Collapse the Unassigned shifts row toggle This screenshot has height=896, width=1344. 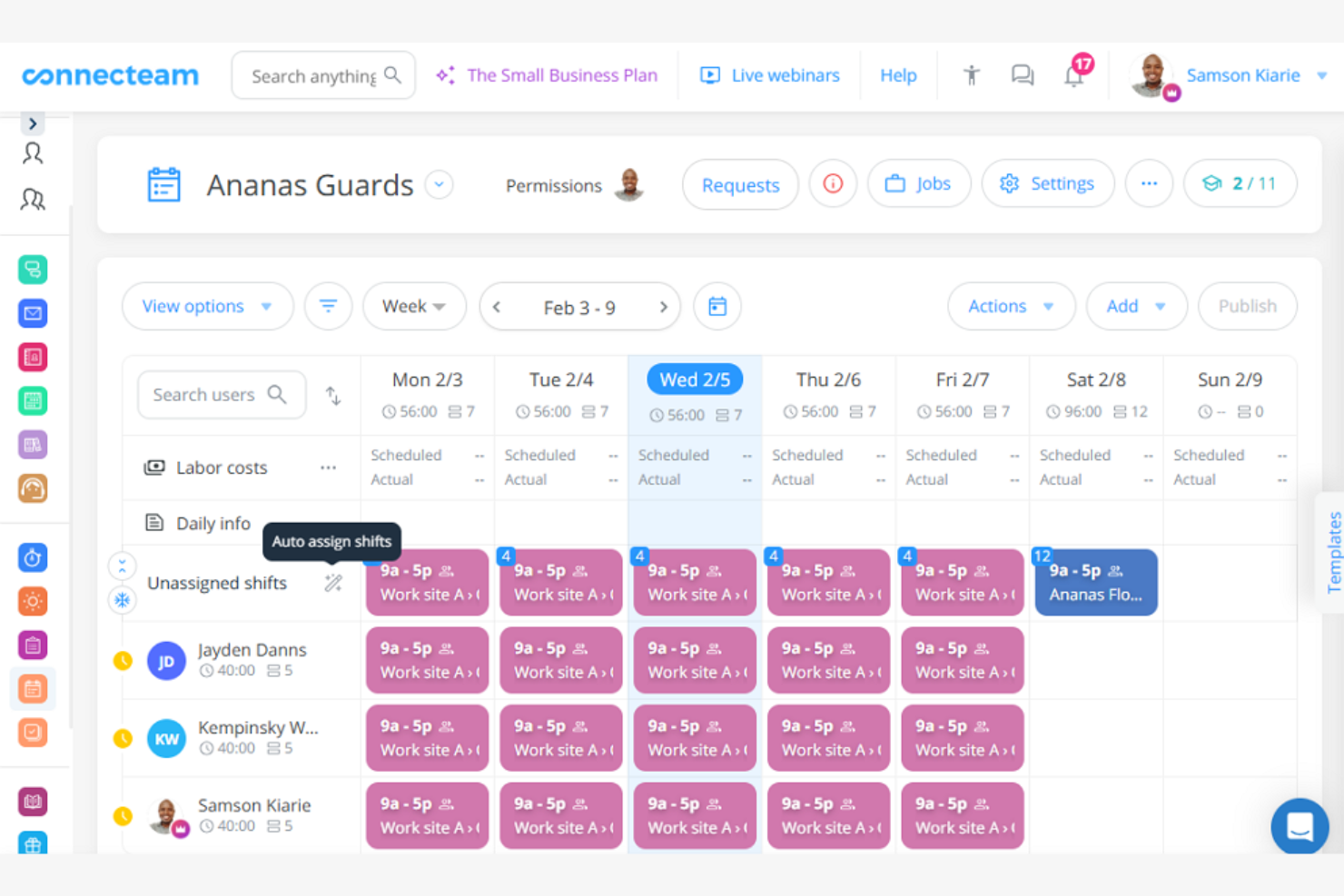122,566
